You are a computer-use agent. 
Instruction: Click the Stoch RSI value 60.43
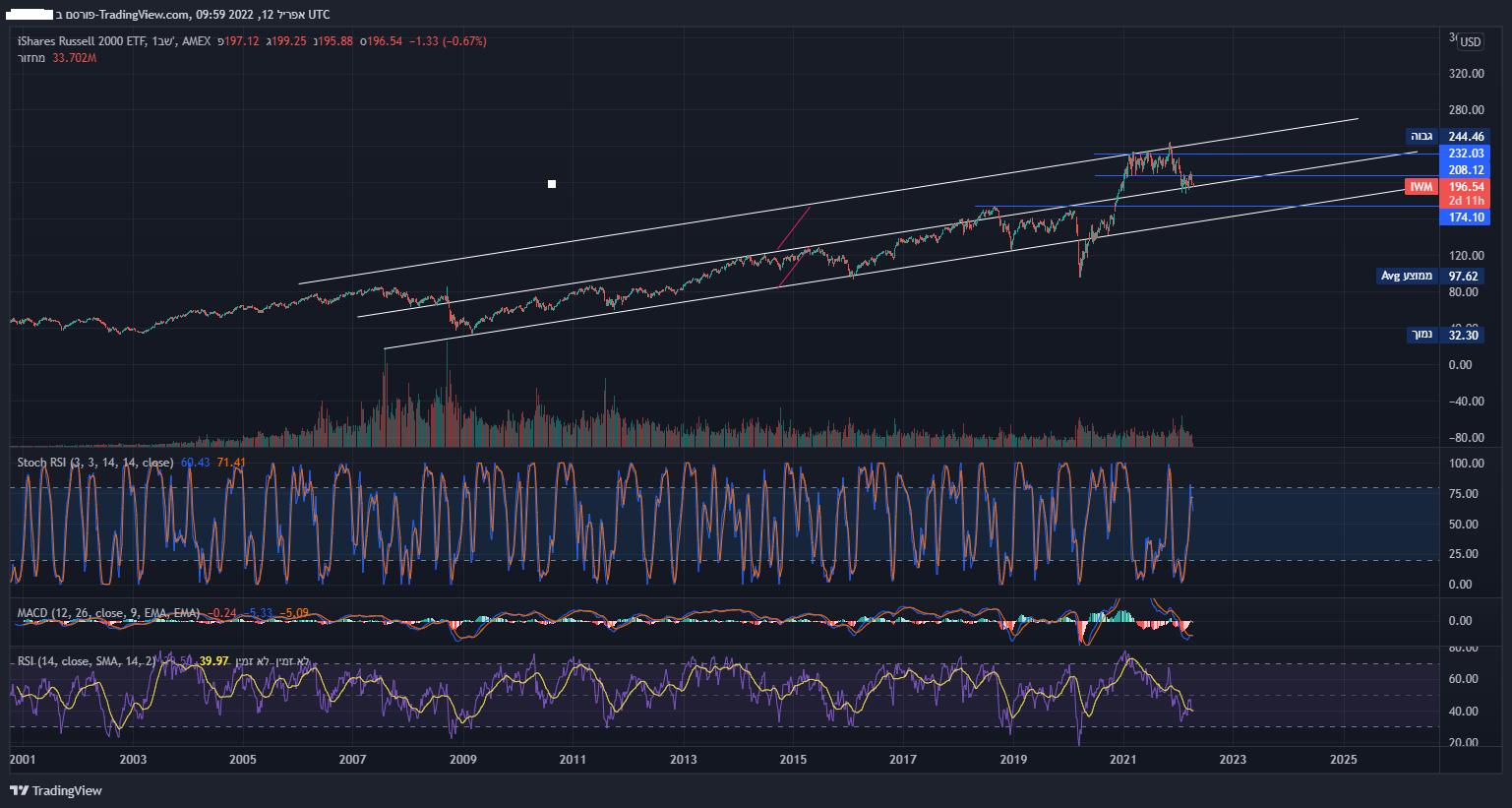click(x=196, y=463)
